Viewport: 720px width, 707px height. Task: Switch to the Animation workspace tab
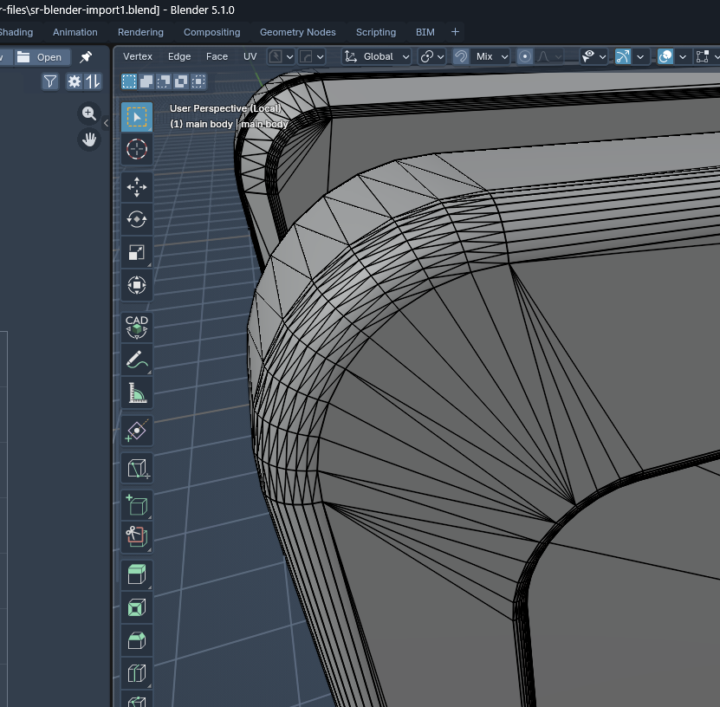pos(75,32)
